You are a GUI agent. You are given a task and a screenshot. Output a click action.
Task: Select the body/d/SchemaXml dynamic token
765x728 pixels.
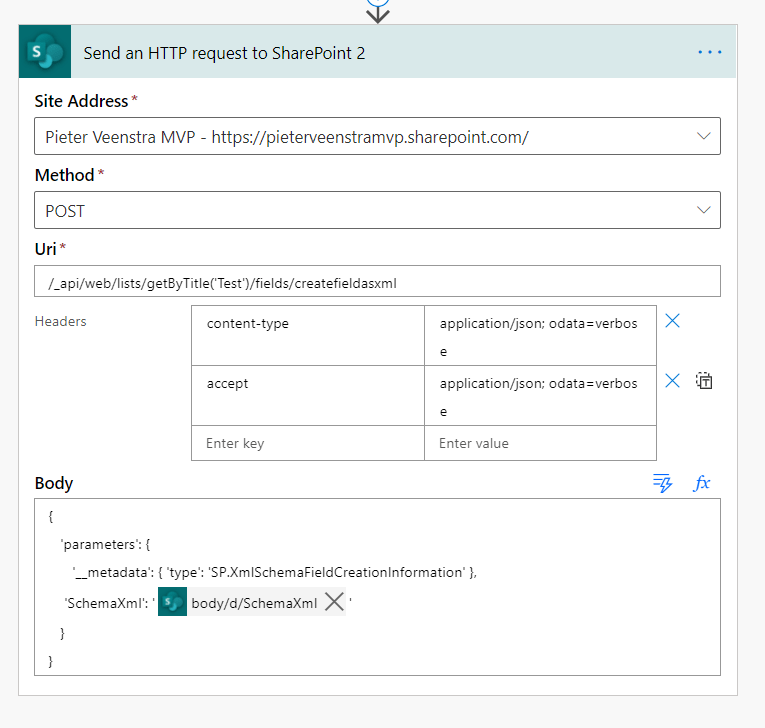pos(254,603)
